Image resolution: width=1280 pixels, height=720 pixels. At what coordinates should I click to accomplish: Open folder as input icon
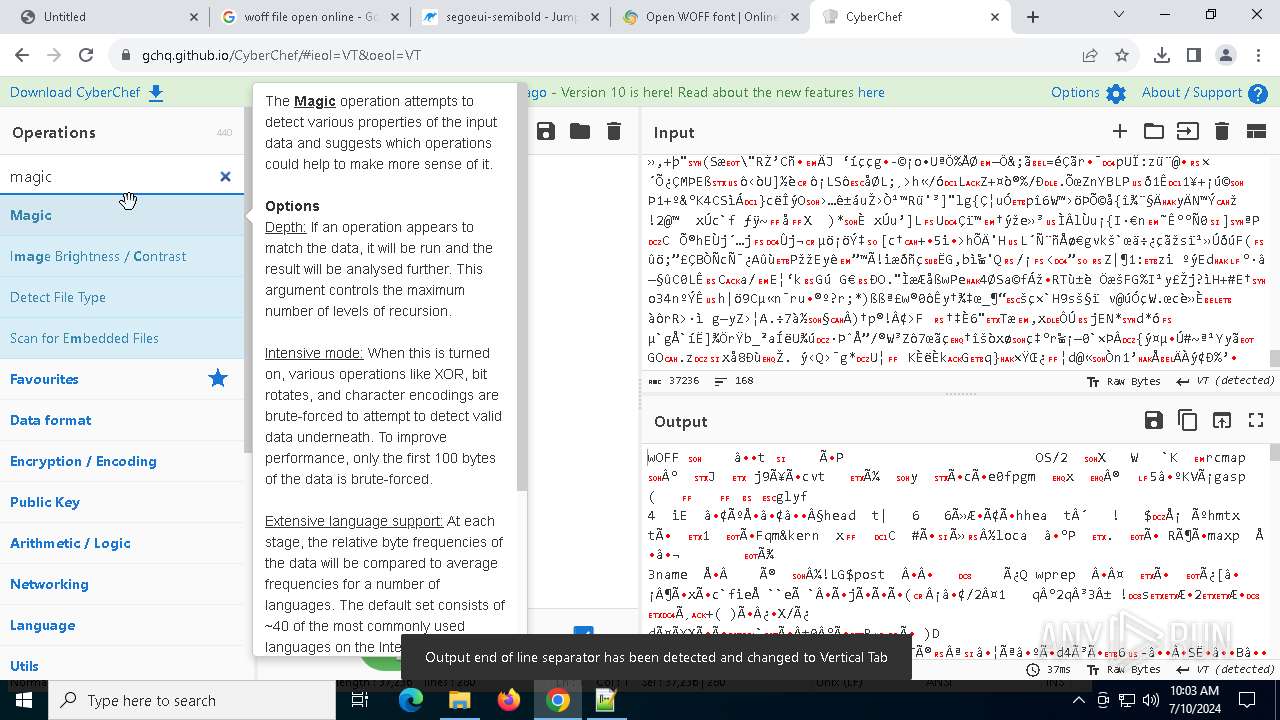(x=1154, y=131)
